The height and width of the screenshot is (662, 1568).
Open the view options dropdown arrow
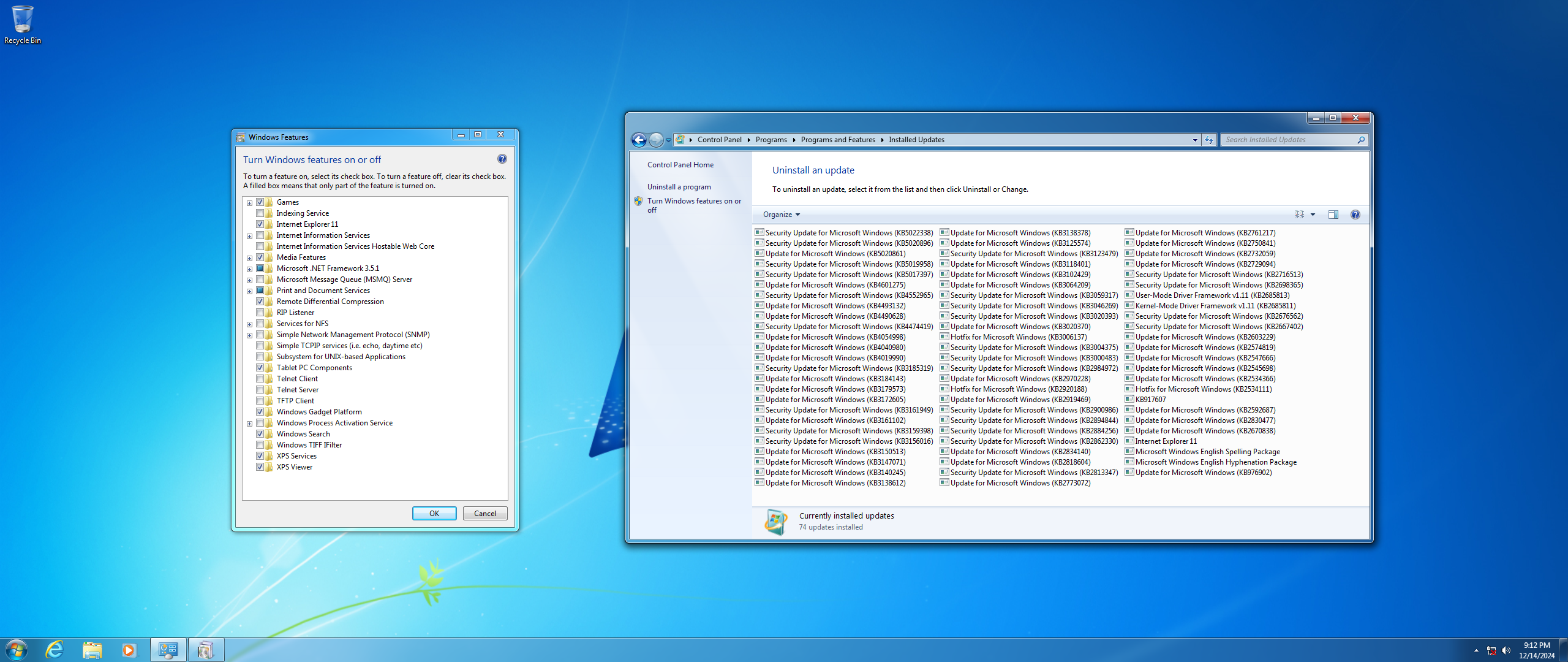pos(1313,215)
